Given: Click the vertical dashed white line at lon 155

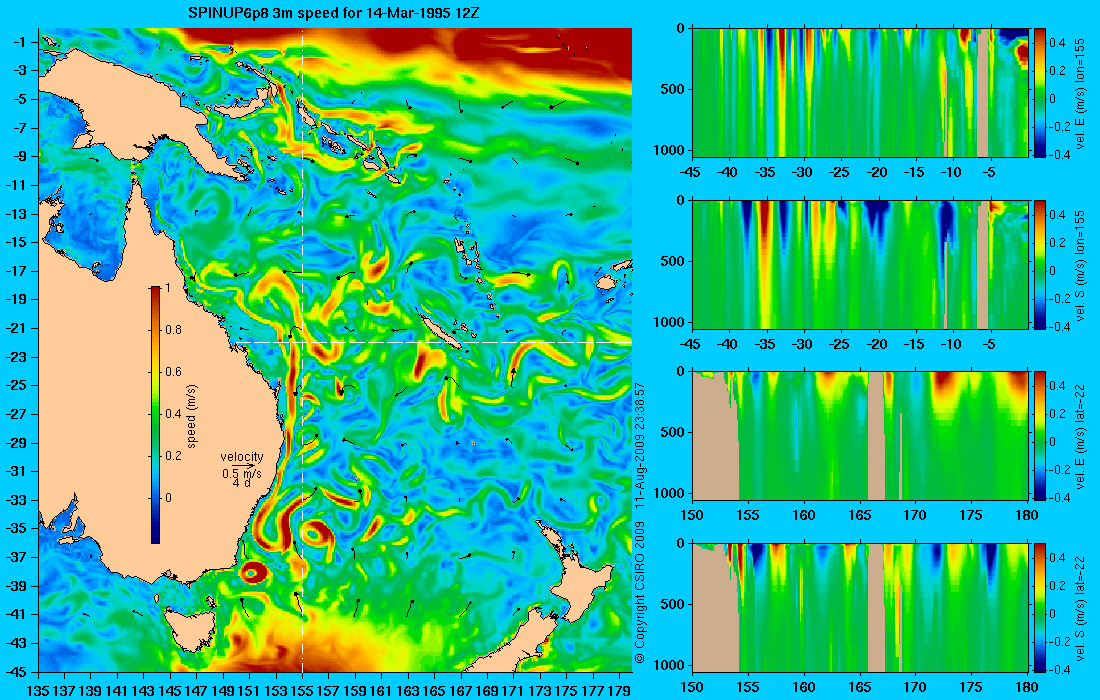Looking at the screenshot, I should (x=302, y=351).
